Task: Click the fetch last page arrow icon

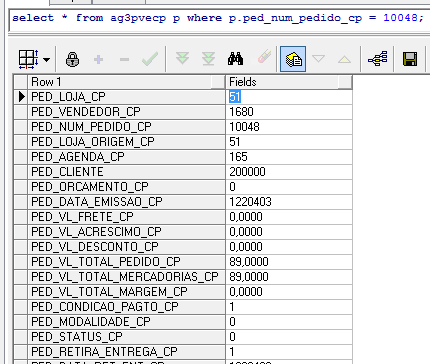Action: pyautogui.click(x=208, y=59)
